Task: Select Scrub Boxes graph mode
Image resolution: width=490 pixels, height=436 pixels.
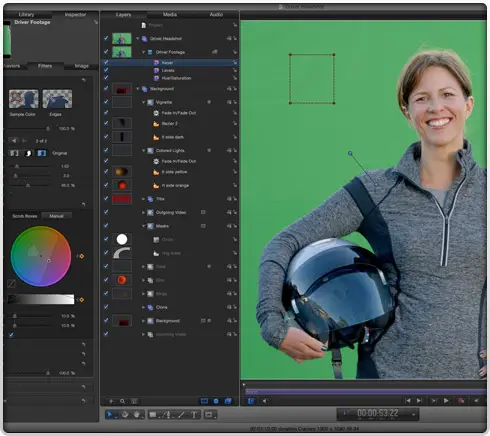Action: (25, 216)
